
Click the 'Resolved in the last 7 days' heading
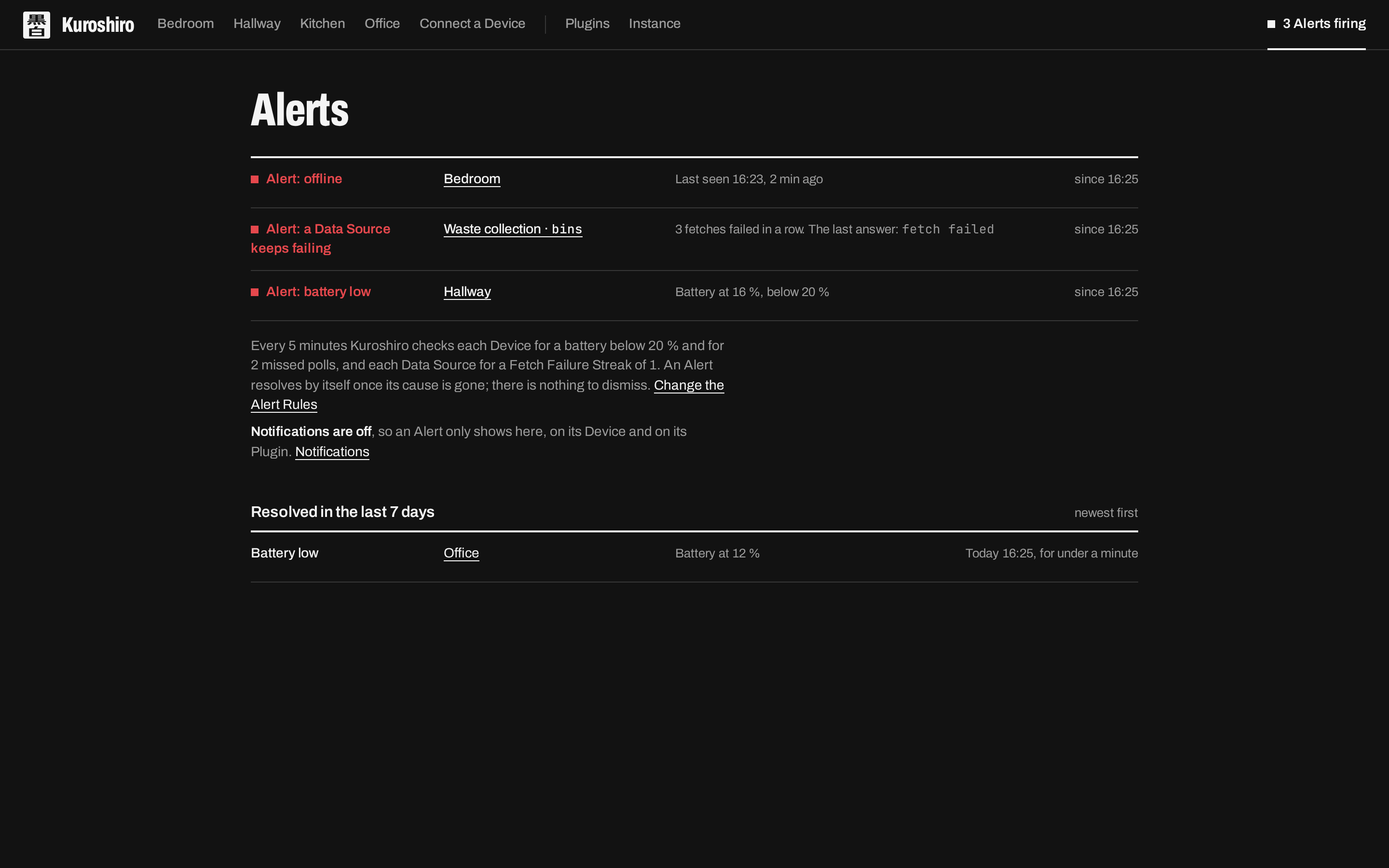pyautogui.click(x=342, y=512)
